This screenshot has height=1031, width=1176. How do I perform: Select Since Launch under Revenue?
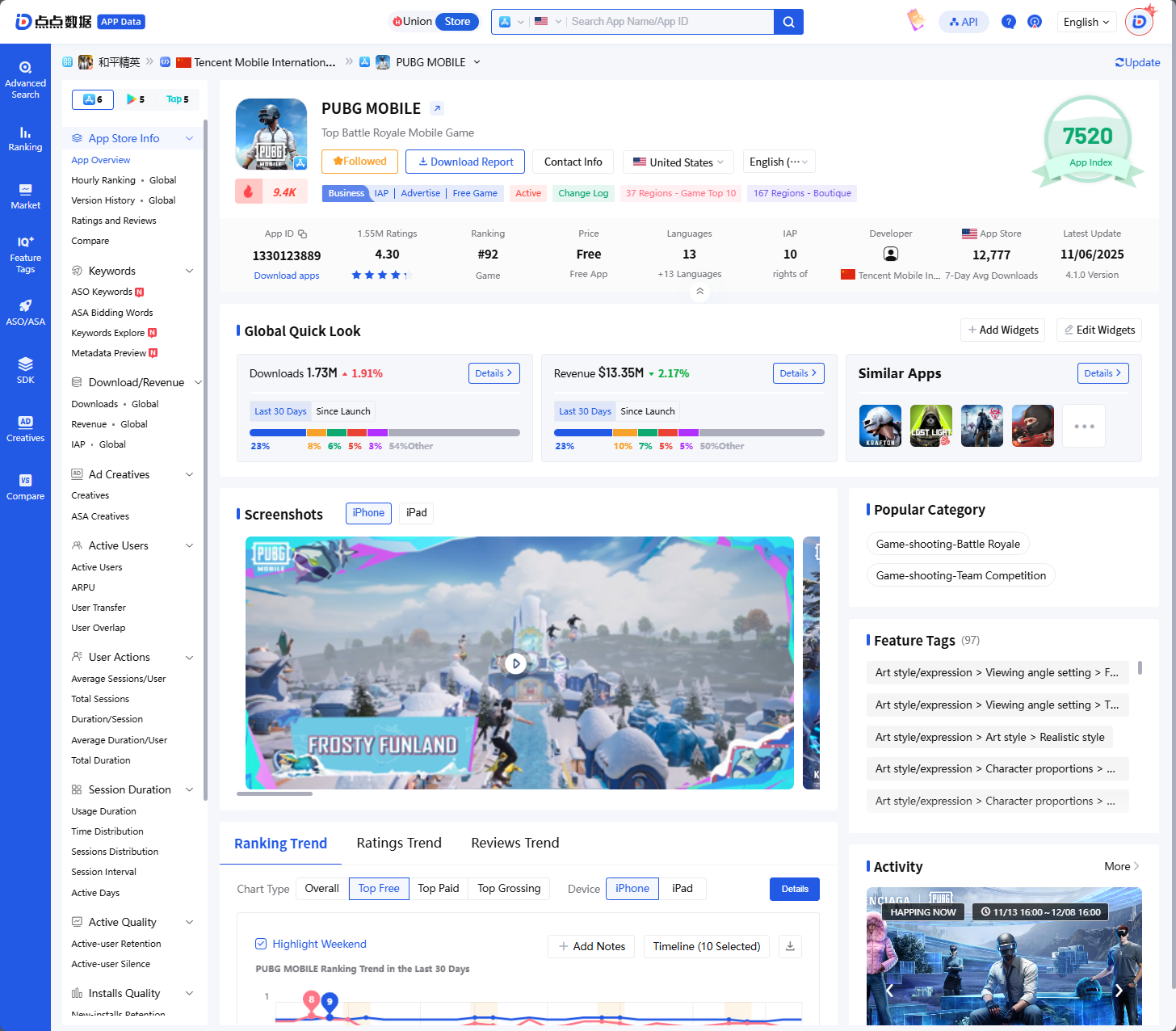tap(648, 411)
